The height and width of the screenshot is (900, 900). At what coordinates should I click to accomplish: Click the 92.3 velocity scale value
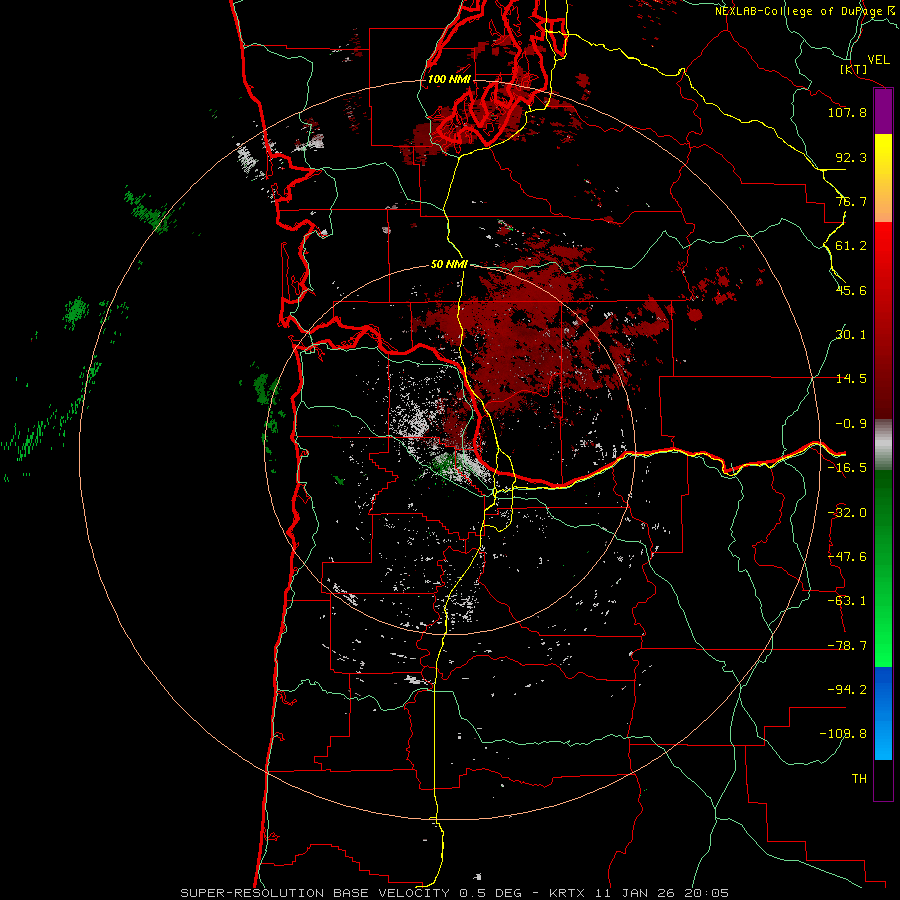click(x=851, y=157)
